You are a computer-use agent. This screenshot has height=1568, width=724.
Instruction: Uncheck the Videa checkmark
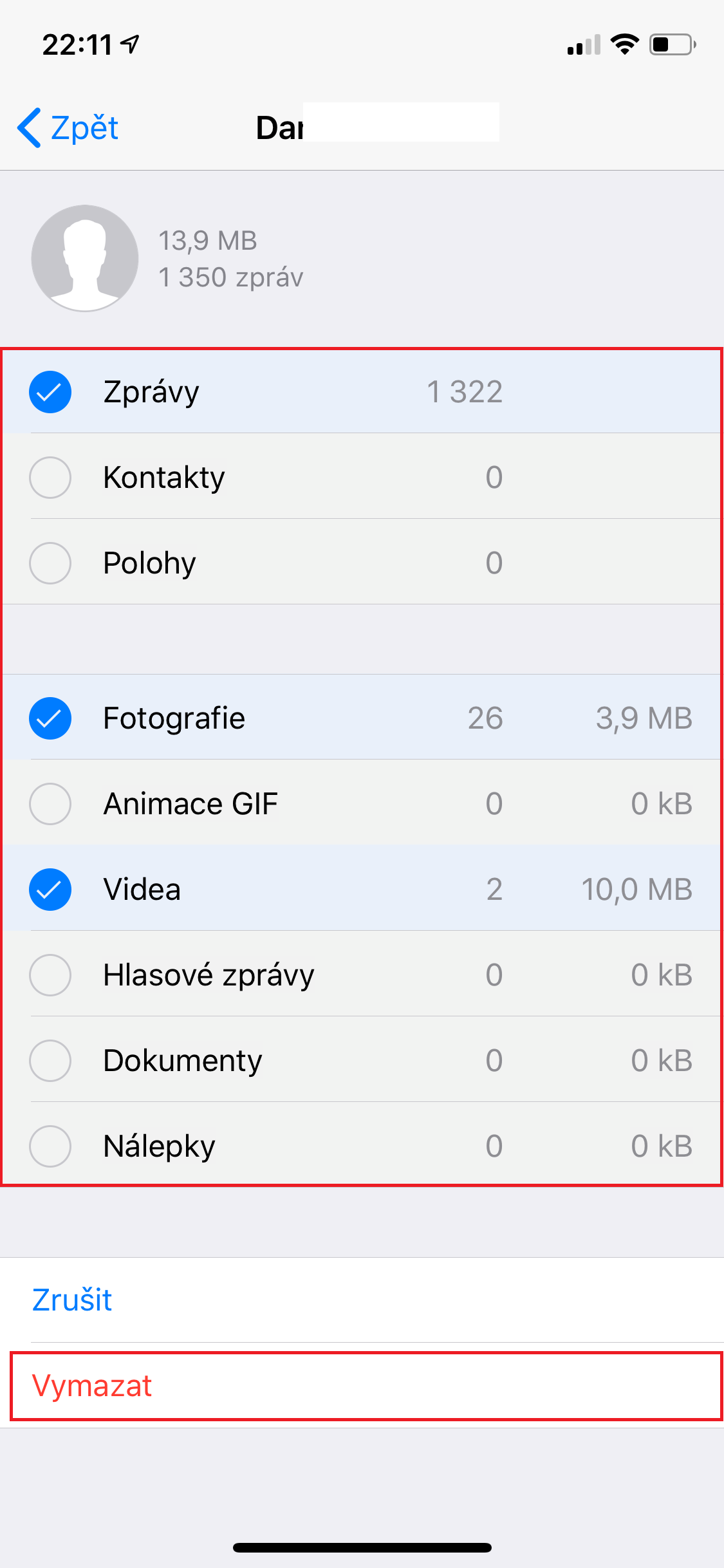[50, 890]
